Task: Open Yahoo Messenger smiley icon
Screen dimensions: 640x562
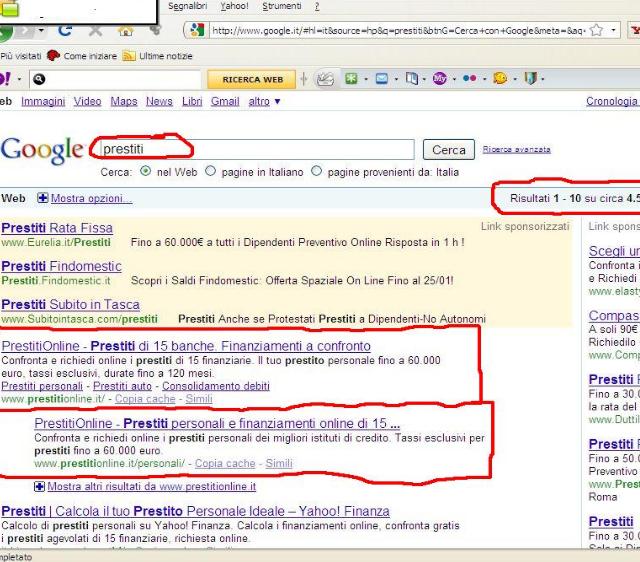Action: coord(500,78)
